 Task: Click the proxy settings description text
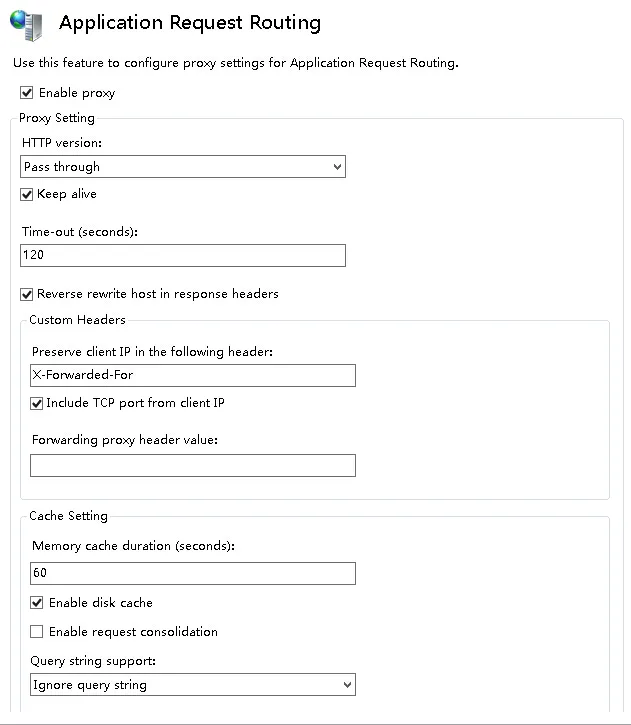(x=236, y=63)
